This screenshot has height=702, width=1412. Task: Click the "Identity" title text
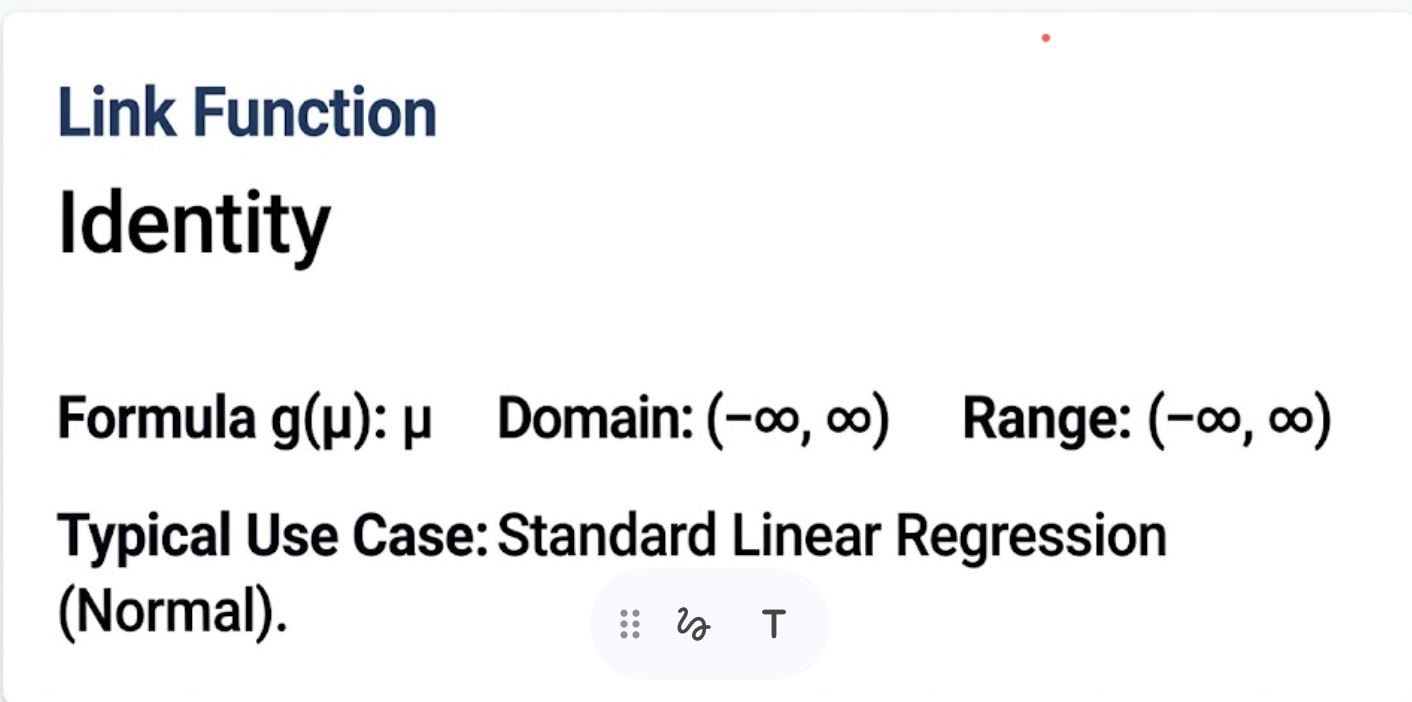point(194,224)
